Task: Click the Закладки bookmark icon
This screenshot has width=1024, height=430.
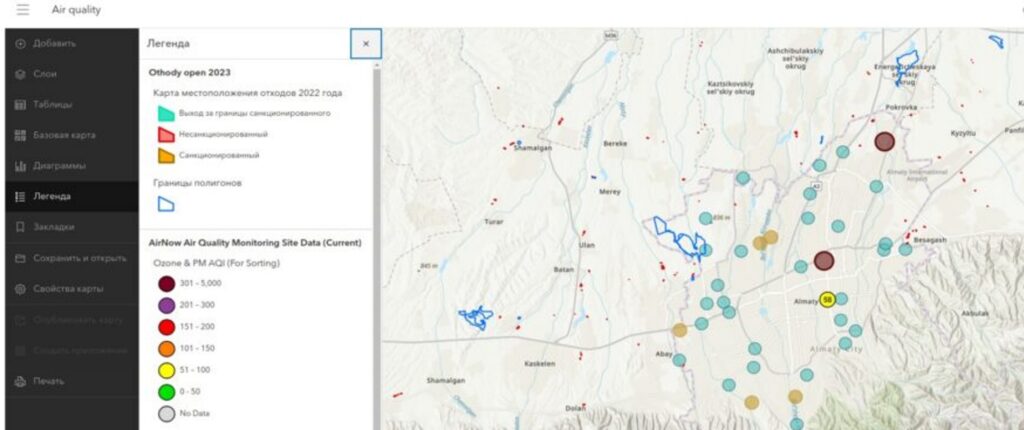Action: 20,227
